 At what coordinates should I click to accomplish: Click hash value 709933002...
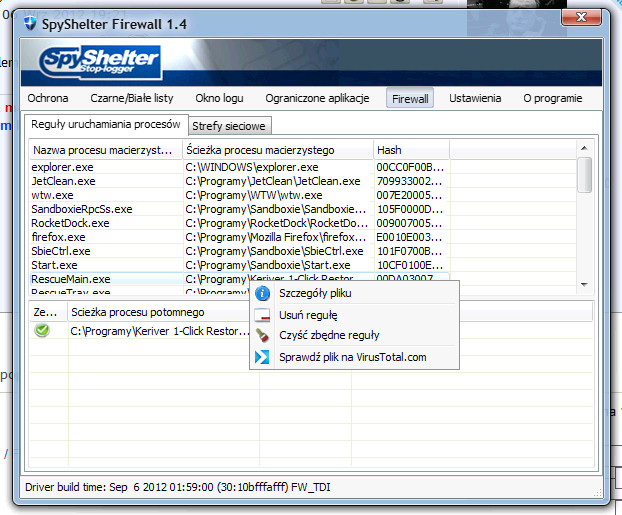pos(409,181)
